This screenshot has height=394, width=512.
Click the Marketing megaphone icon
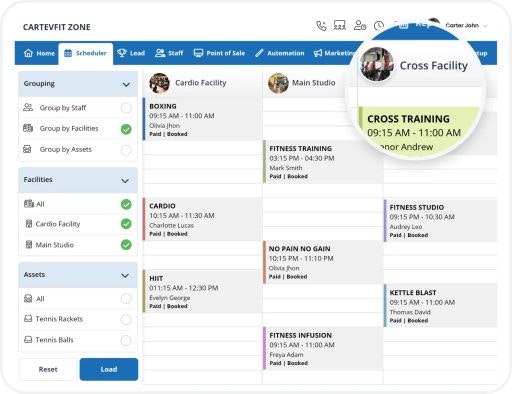[318, 53]
